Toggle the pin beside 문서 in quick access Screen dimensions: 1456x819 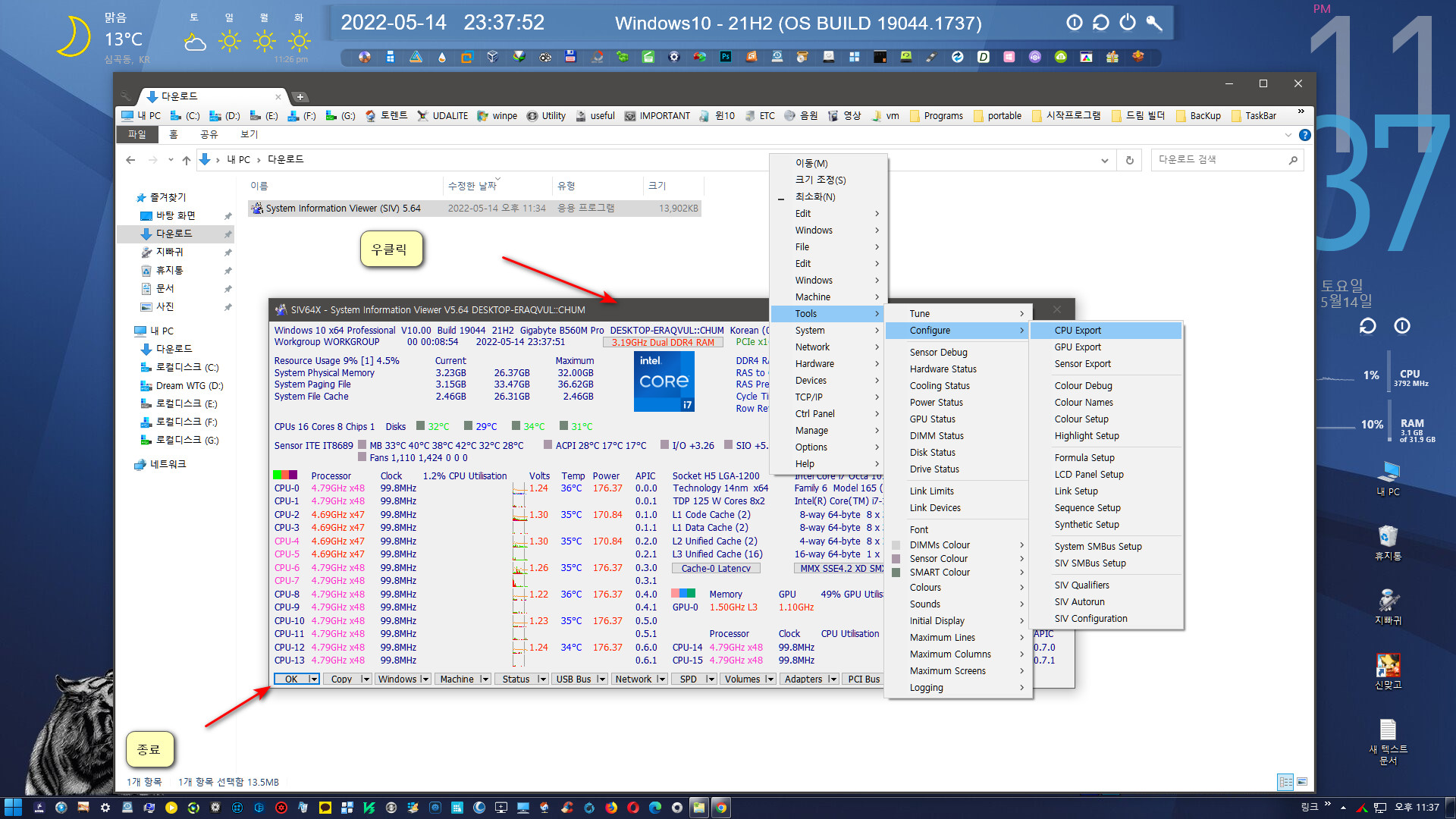227,289
